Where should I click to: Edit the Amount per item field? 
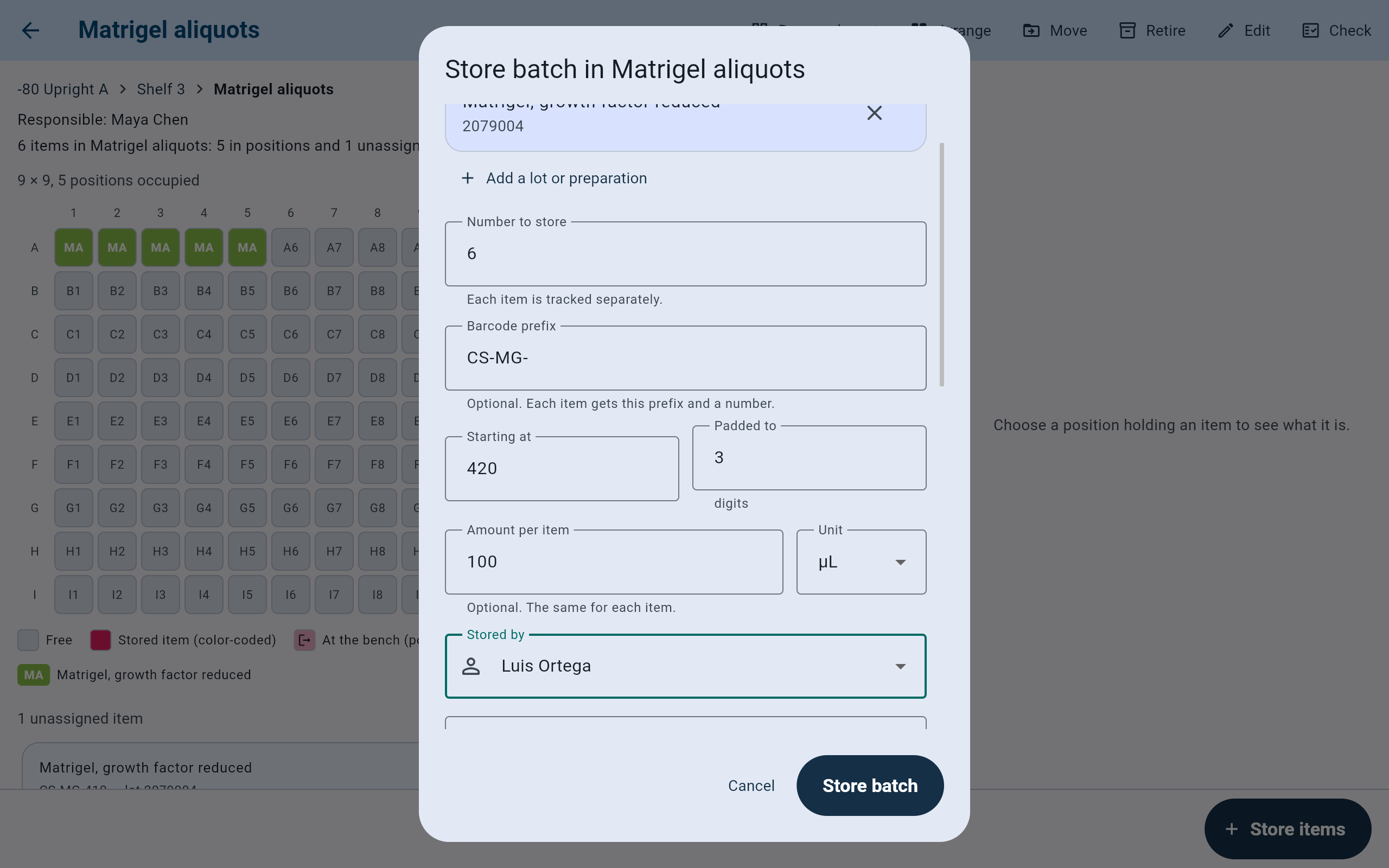[x=614, y=562]
